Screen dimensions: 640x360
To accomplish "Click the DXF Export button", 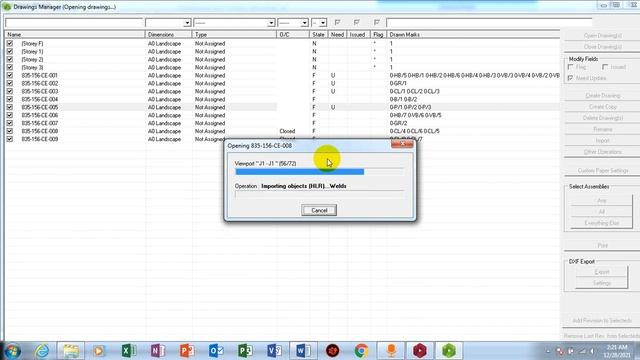I will (602, 272).
